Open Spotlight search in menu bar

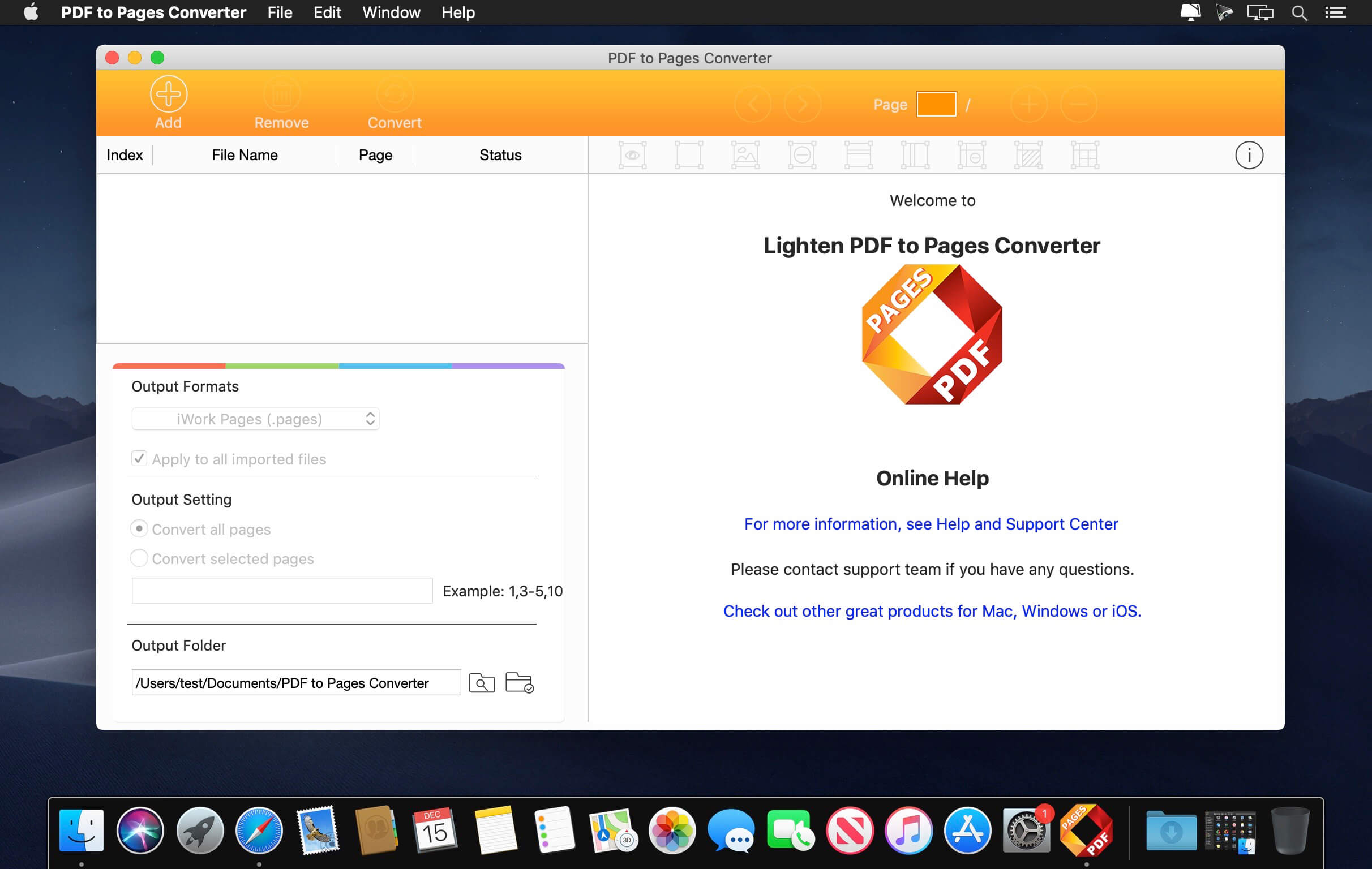pyautogui.click(x=1298, y=12)
